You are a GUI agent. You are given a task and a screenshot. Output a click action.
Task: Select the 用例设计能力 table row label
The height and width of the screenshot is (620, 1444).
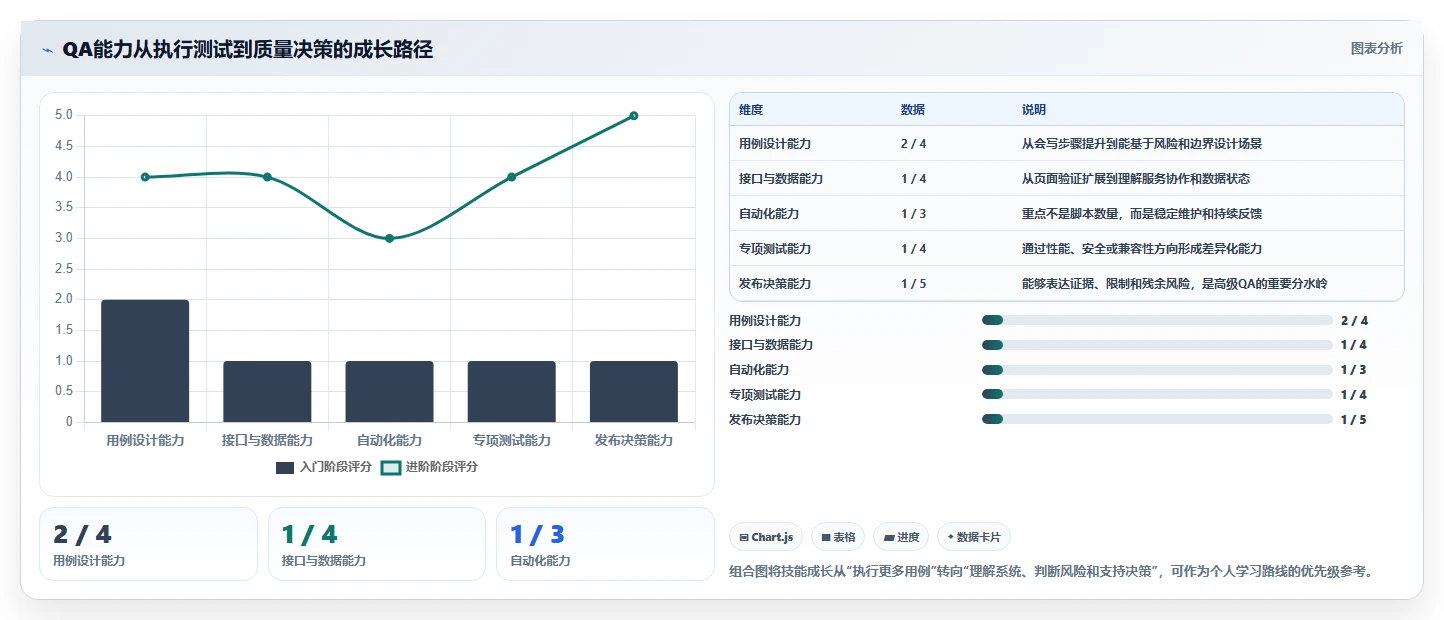(775, 144)
